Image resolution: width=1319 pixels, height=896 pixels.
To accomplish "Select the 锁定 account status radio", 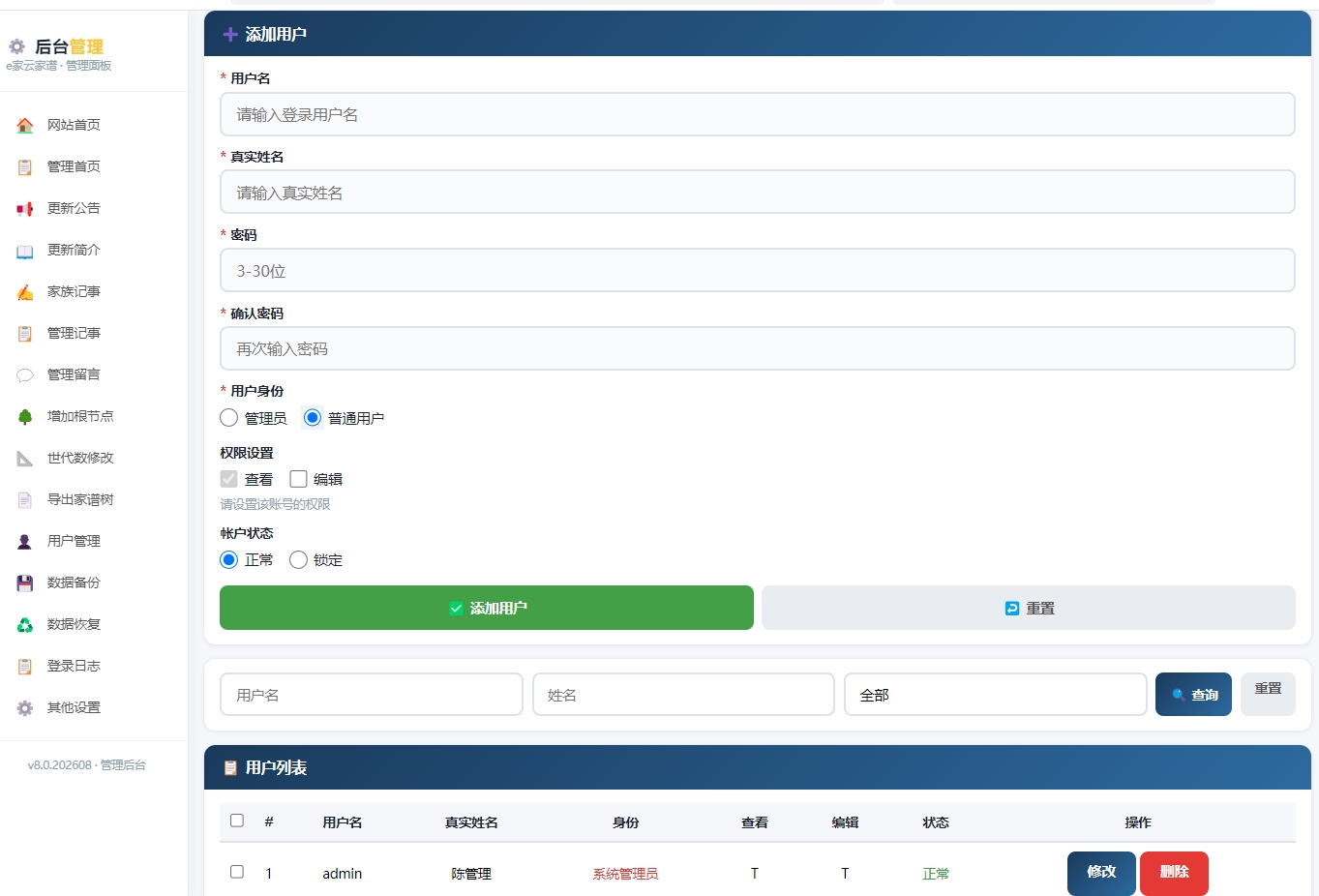I will point(298,559).
